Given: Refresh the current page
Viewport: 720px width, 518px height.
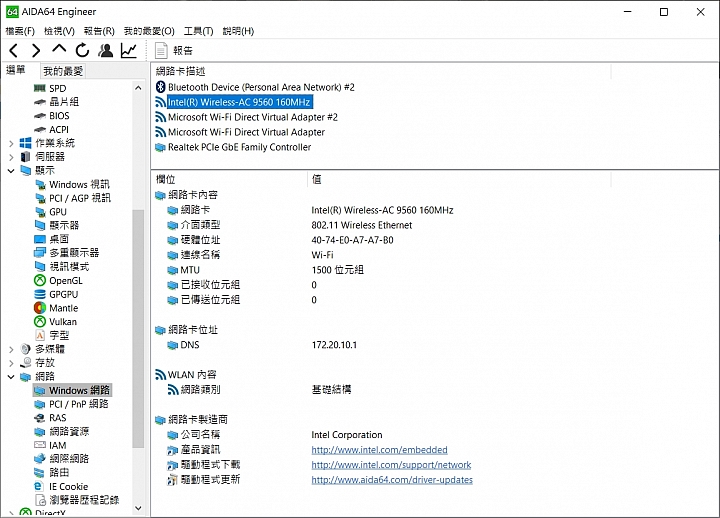Looking at the screenshot, I should (x=82, y=50).
